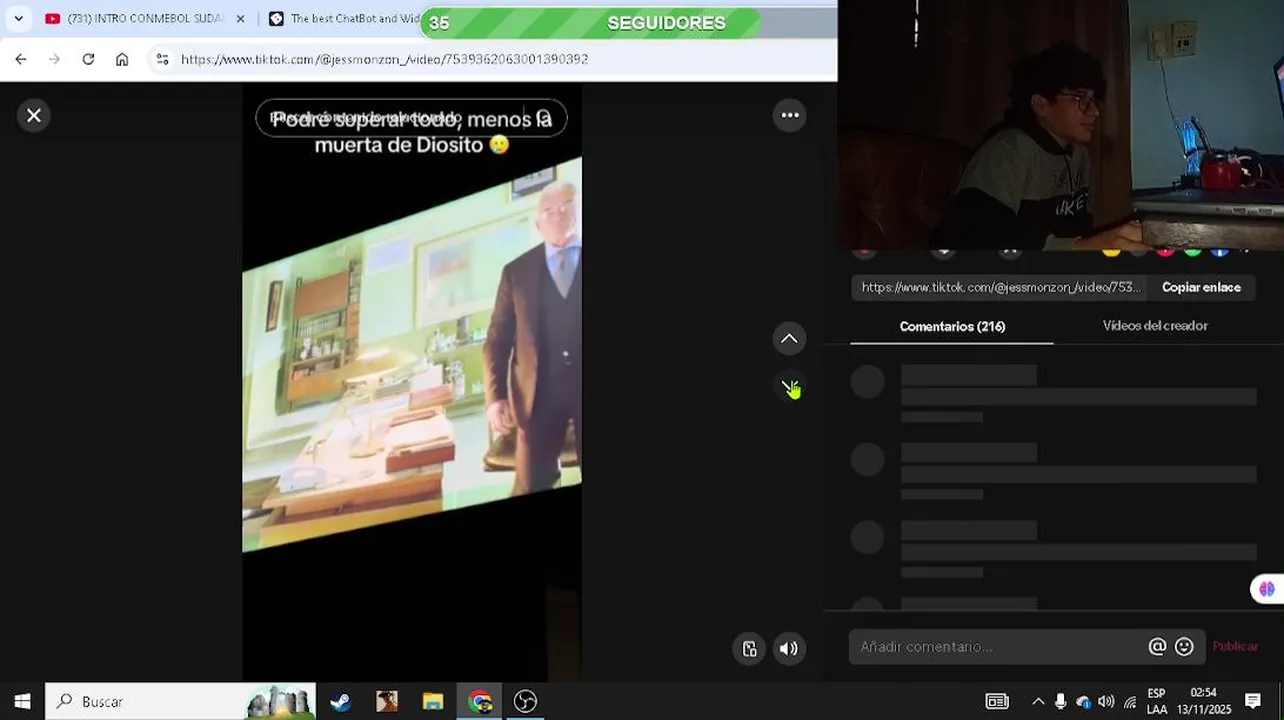Switch to The best ChatBot tab
Screen dimensions: 1284x720
(x=345, y=19)
